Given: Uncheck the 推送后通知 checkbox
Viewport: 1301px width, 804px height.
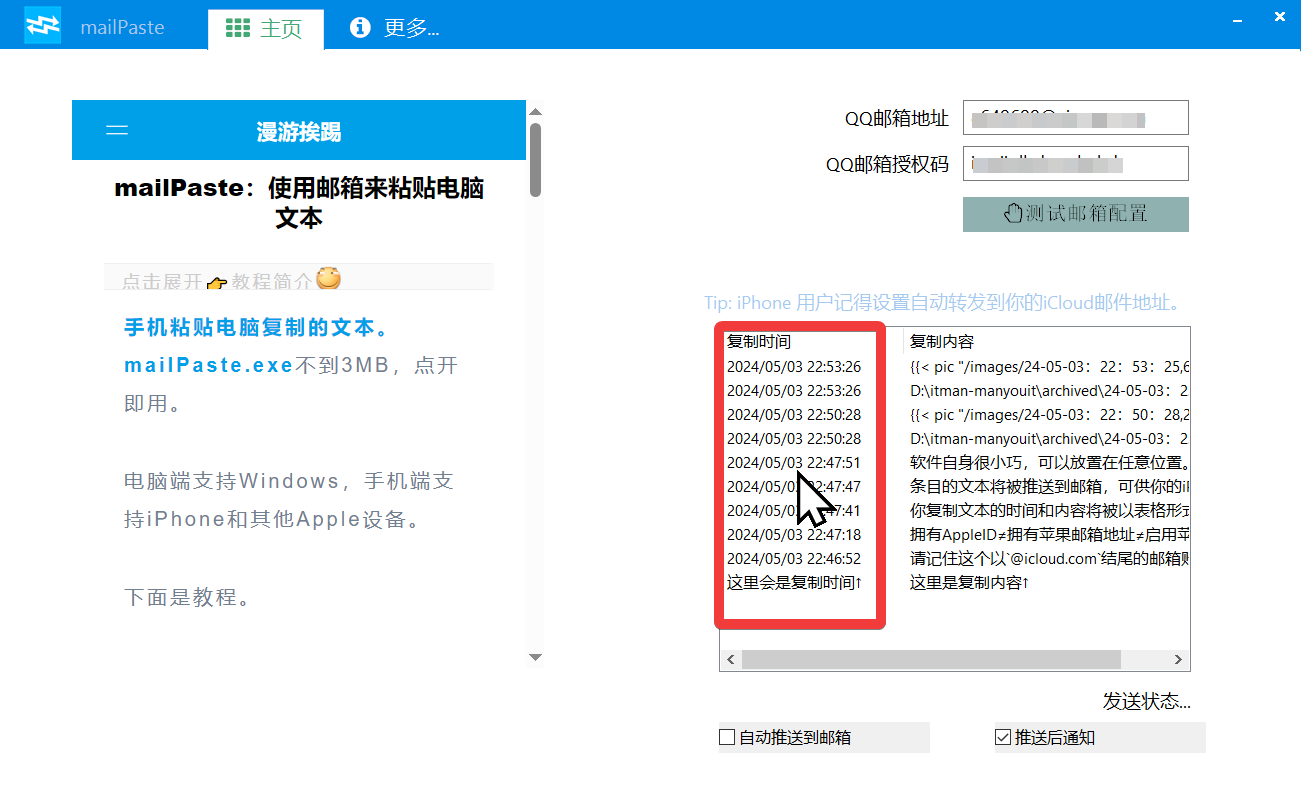Looking at the screenshot, I should [1001, 737].
